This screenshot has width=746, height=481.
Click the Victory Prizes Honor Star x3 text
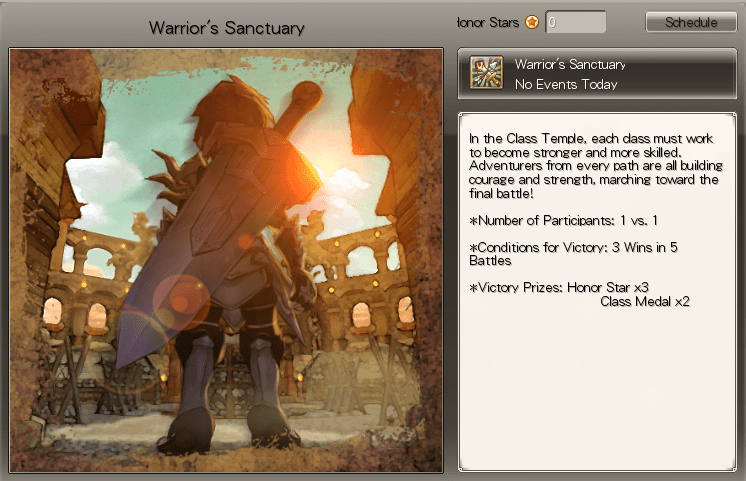[559, 287]
